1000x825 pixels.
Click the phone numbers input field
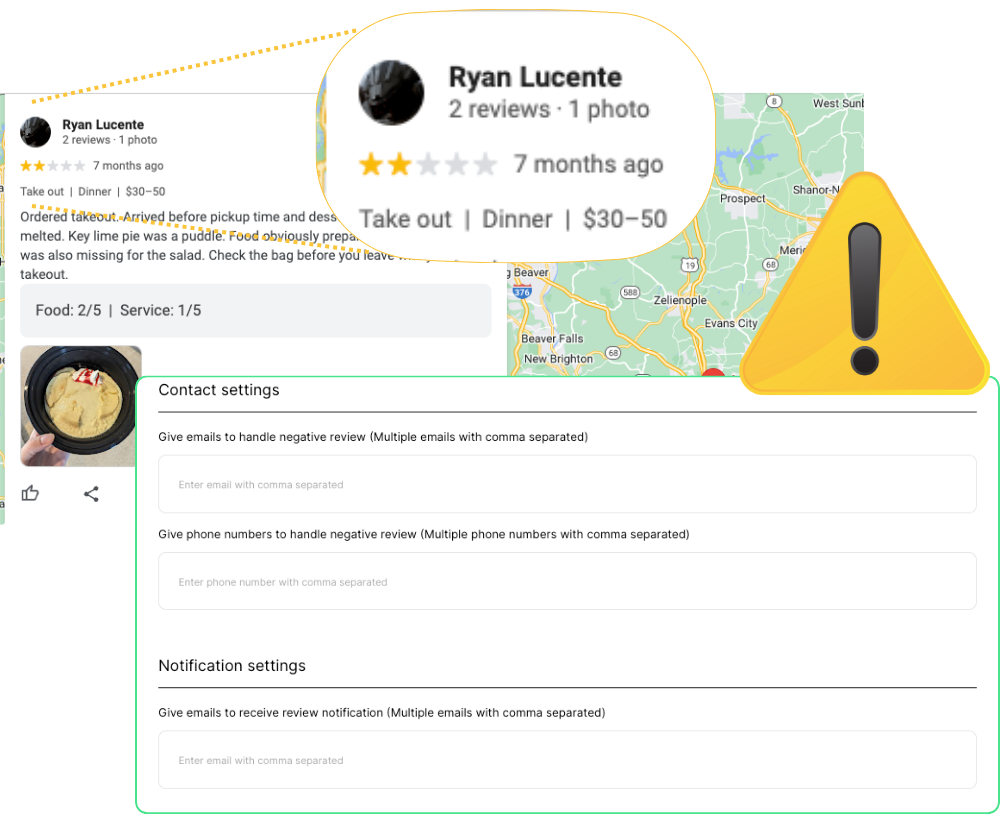567,581
